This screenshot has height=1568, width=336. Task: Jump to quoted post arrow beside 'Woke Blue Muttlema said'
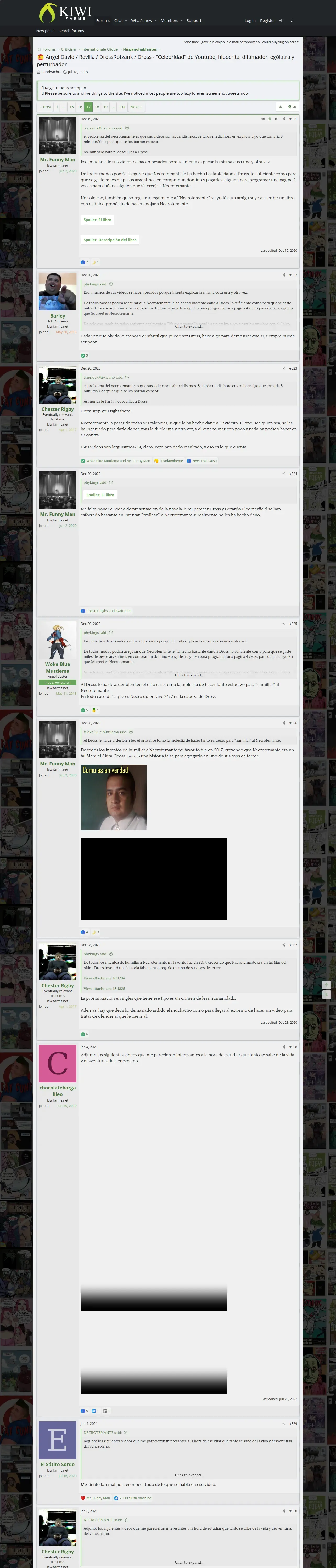tap(131, 732)
